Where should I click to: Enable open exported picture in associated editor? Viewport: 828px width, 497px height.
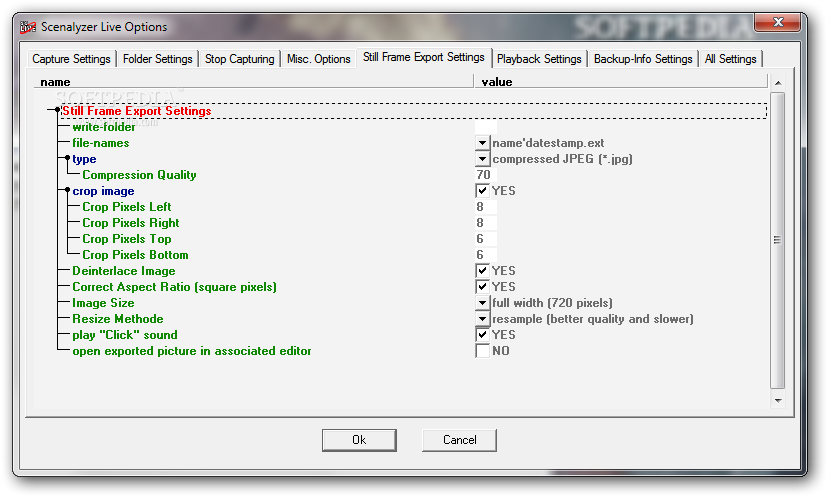coord(482,351)
